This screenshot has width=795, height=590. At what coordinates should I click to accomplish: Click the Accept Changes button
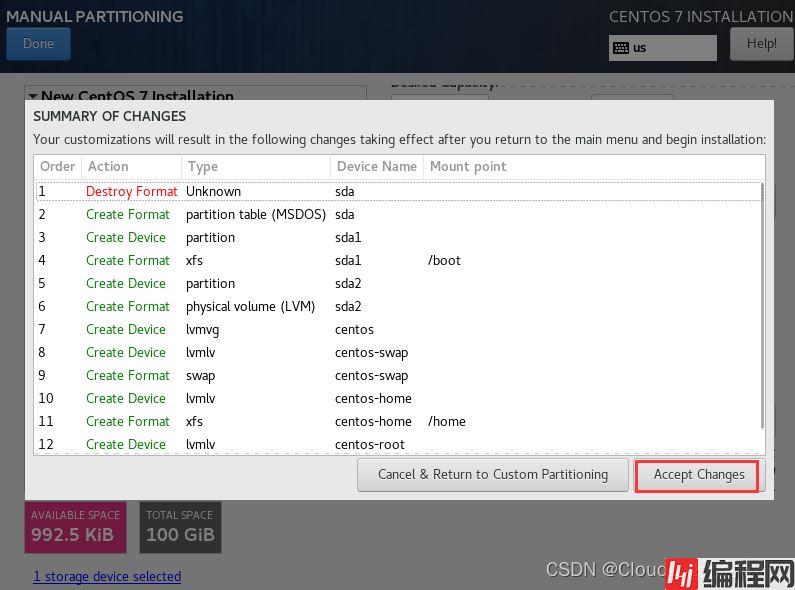[x=698, y=475]
